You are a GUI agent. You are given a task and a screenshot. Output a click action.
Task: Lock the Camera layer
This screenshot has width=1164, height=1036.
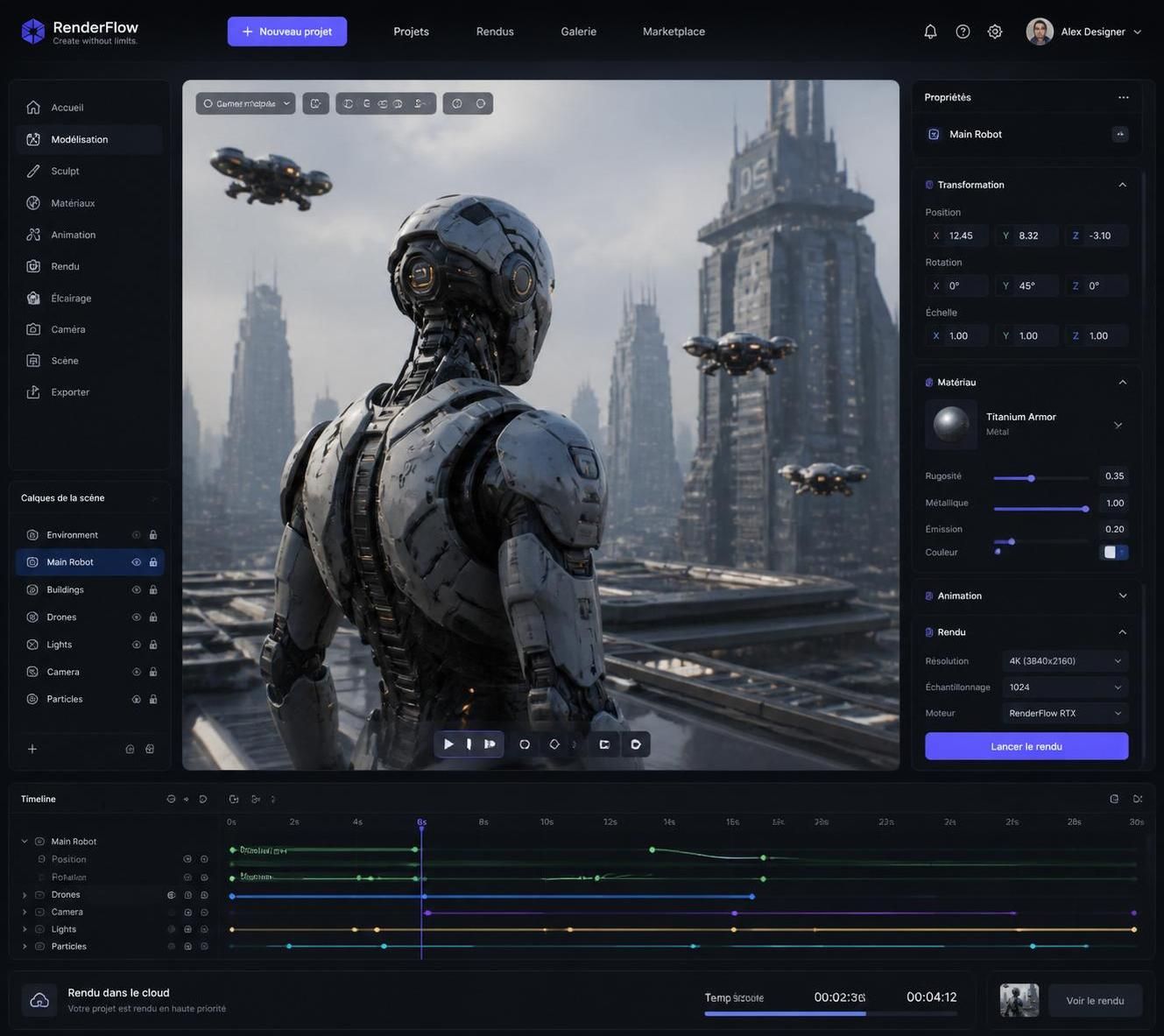153,672
